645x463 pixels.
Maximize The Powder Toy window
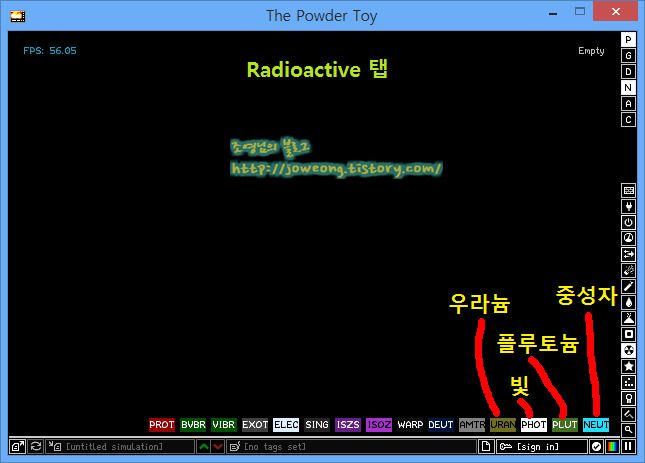(x=580, y=12)
